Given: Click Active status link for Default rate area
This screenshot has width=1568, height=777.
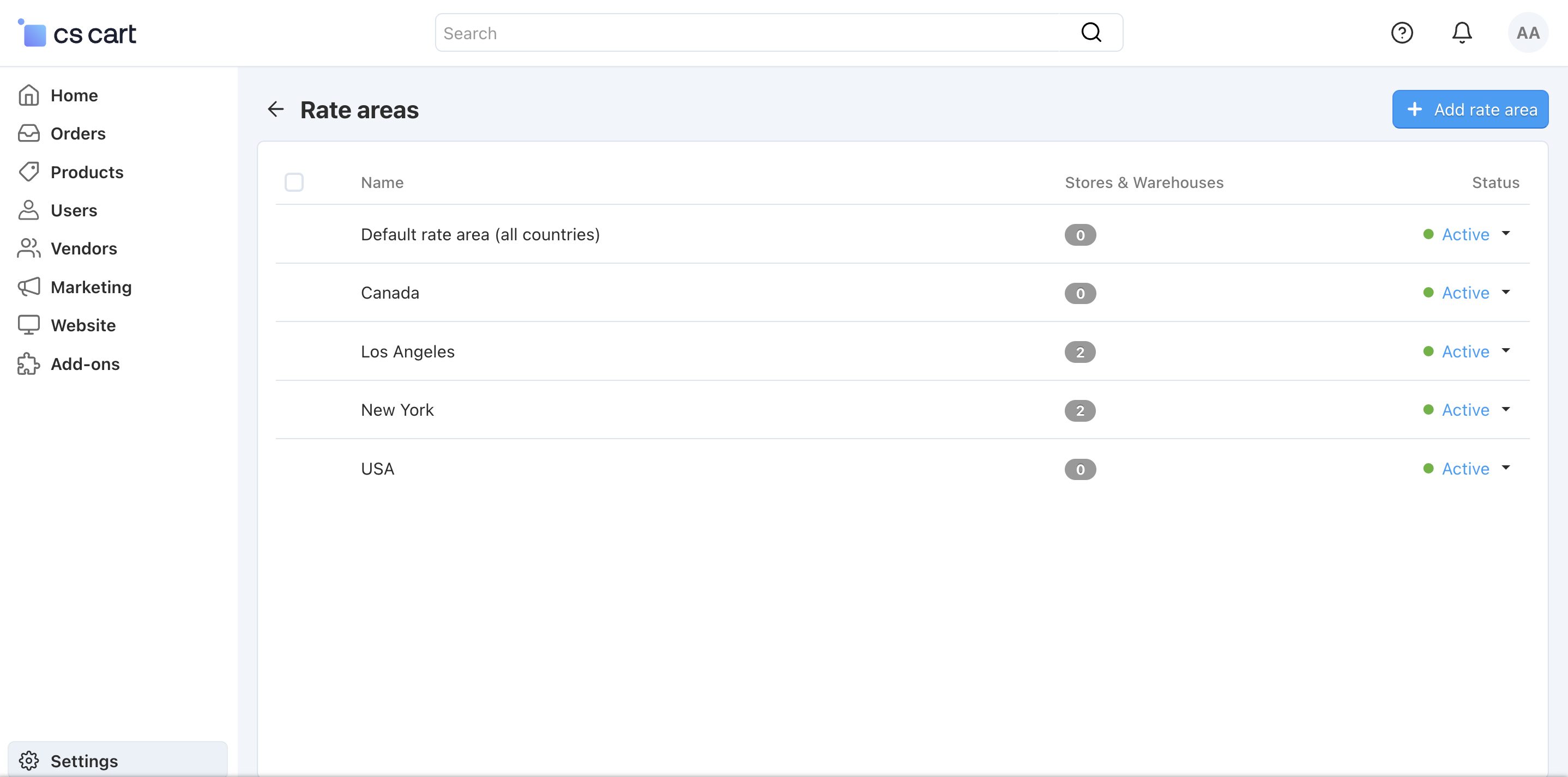Looking at the screenshot, I should pos(1465,234).
